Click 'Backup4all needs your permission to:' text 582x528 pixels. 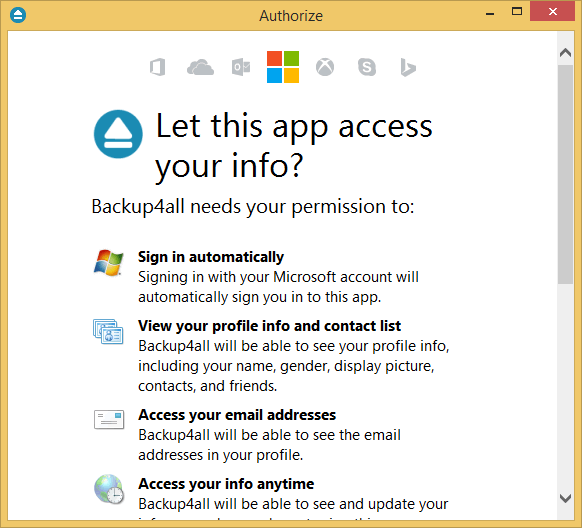pos(253,206)
